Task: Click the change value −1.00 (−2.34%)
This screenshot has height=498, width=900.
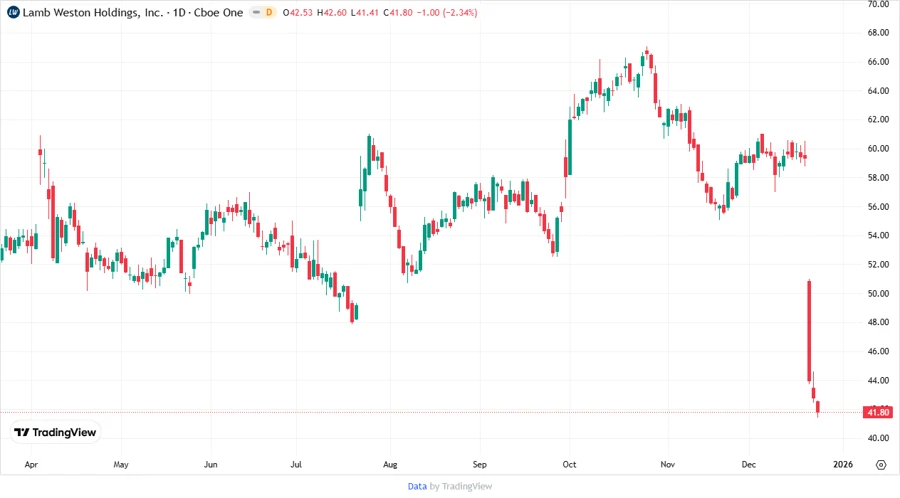Action: click(x=447, y=13)
